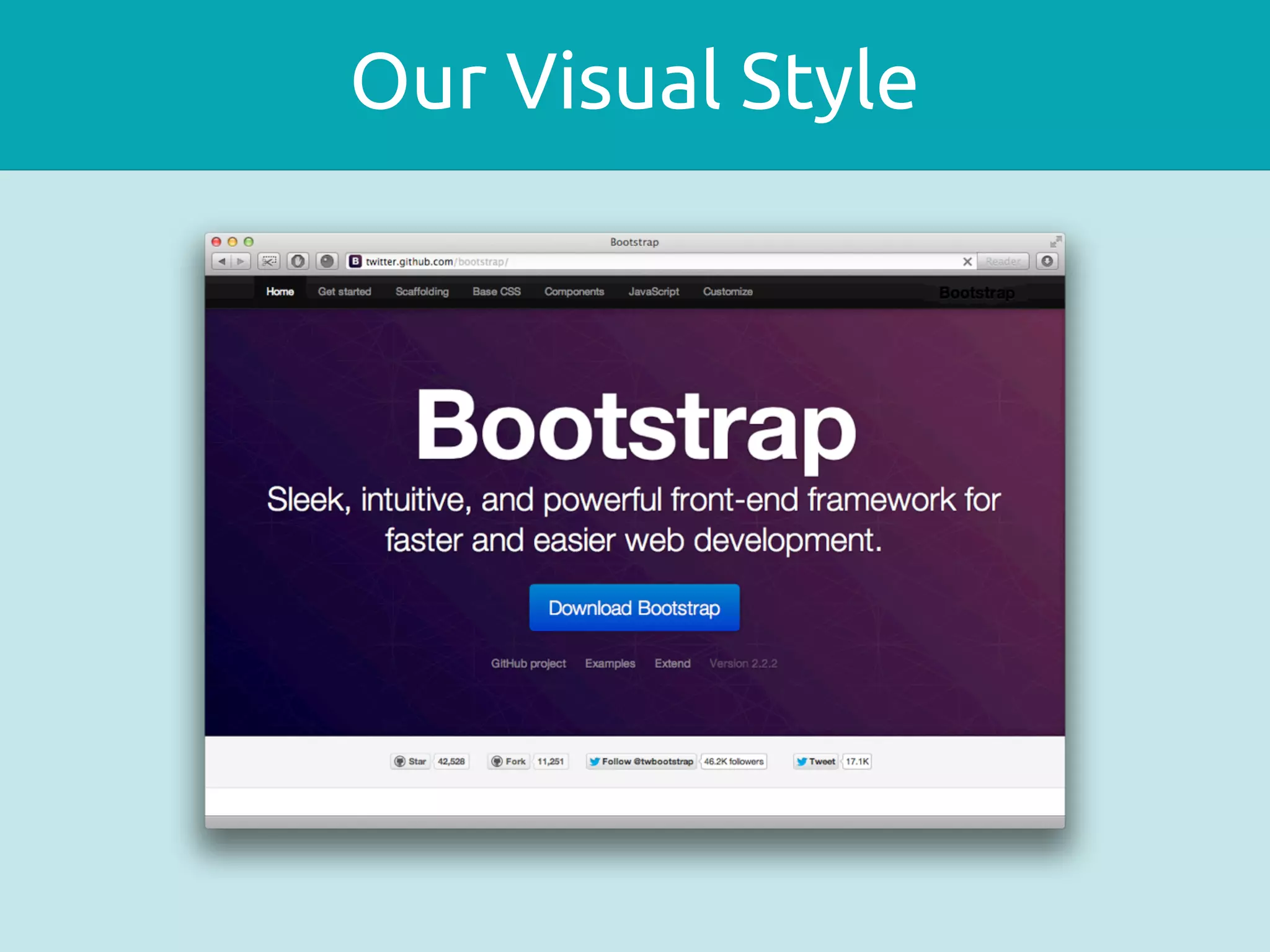Open the downloads arrow icon in toolbar

(x=1047, y=262)
